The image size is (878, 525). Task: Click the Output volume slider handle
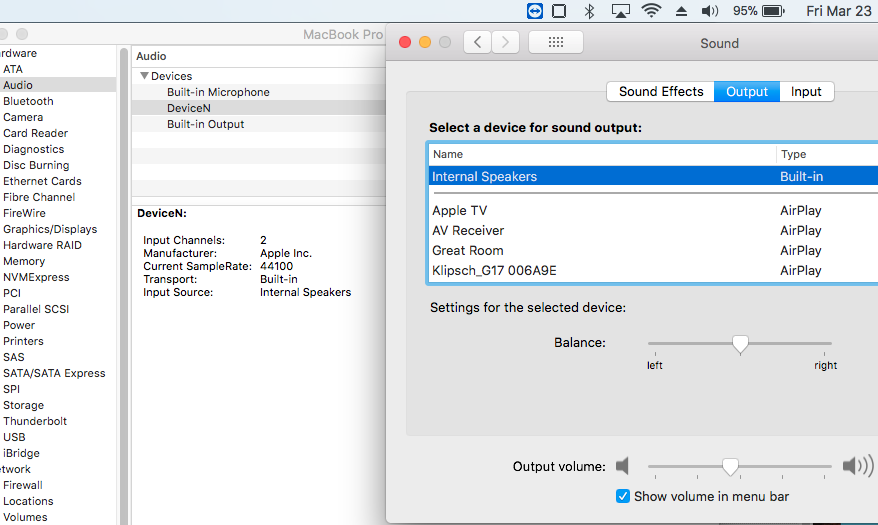point(730,467)
